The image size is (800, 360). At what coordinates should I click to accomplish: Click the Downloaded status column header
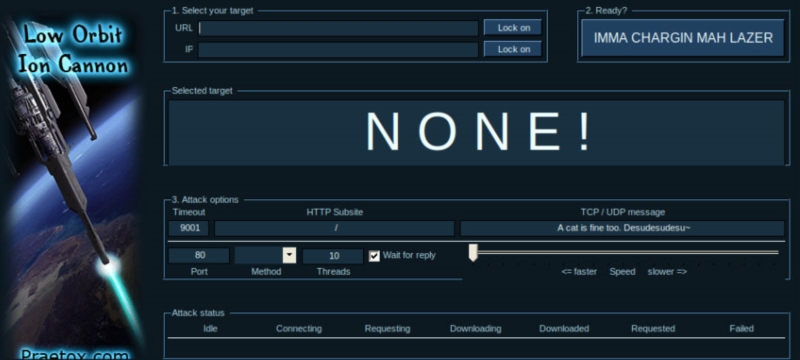pyautogui.click(x=564, y=328)
